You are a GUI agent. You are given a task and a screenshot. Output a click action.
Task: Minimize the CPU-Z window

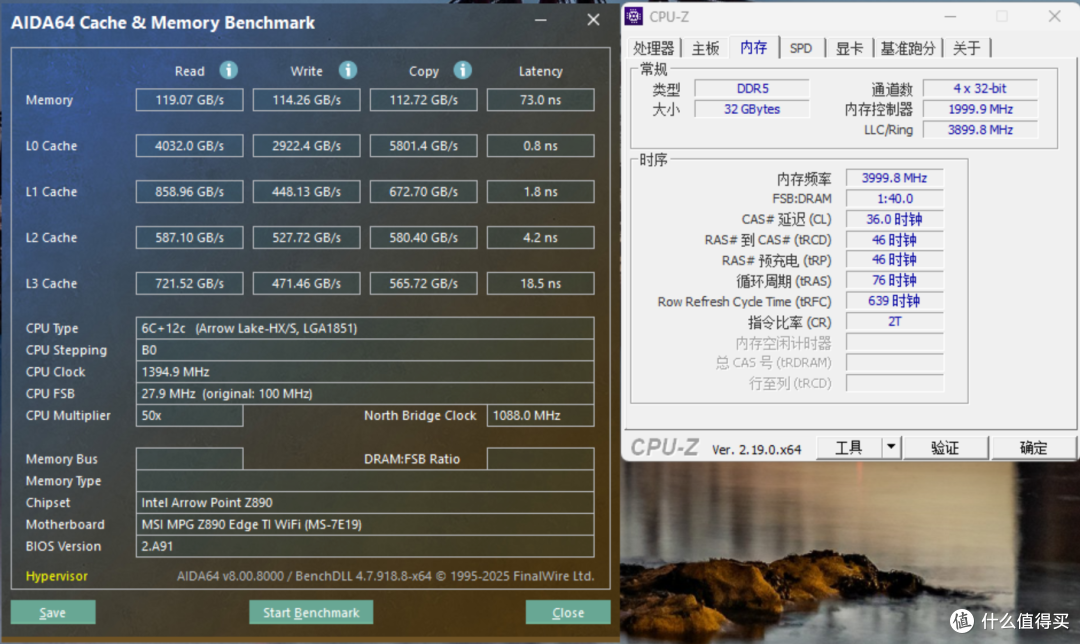(x=951, y=17)
